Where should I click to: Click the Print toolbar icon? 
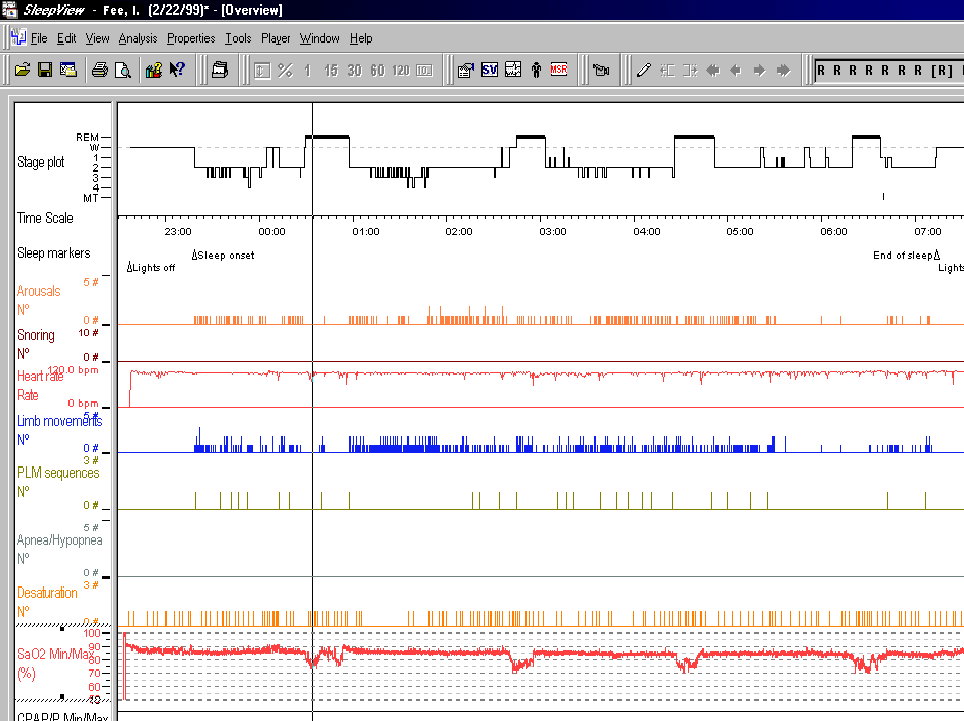pyautogui.click(x=99, y=70)
